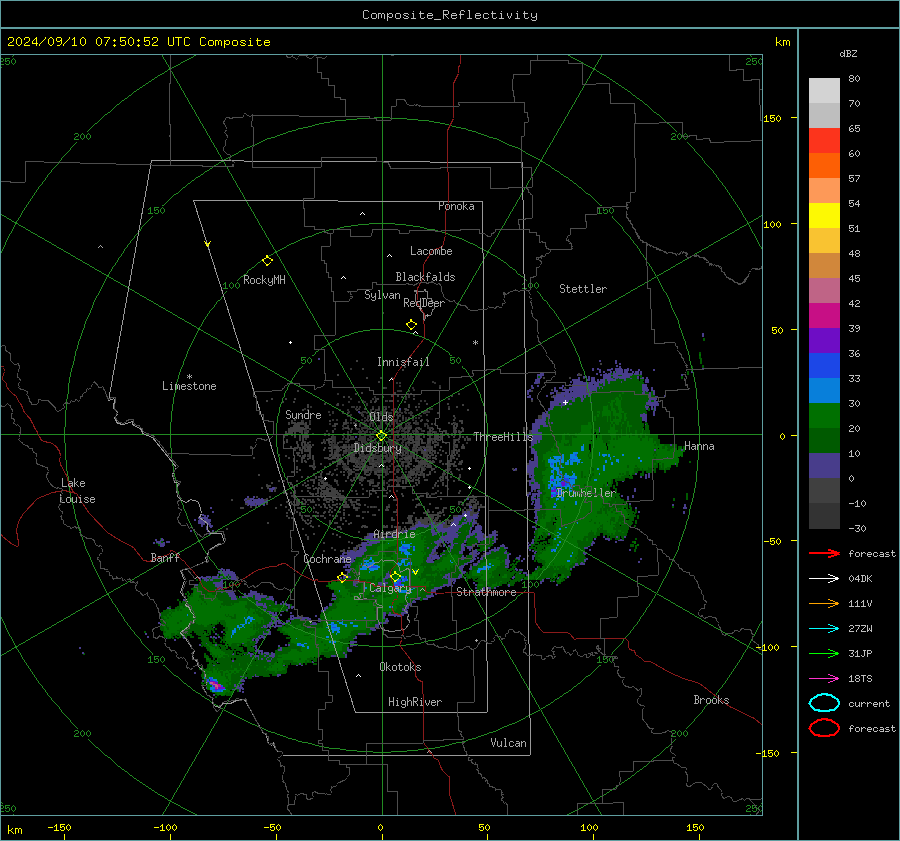Click the Composite_Reflectivity title text
This screenshot has width=900, height=841.
coord(450,15)
